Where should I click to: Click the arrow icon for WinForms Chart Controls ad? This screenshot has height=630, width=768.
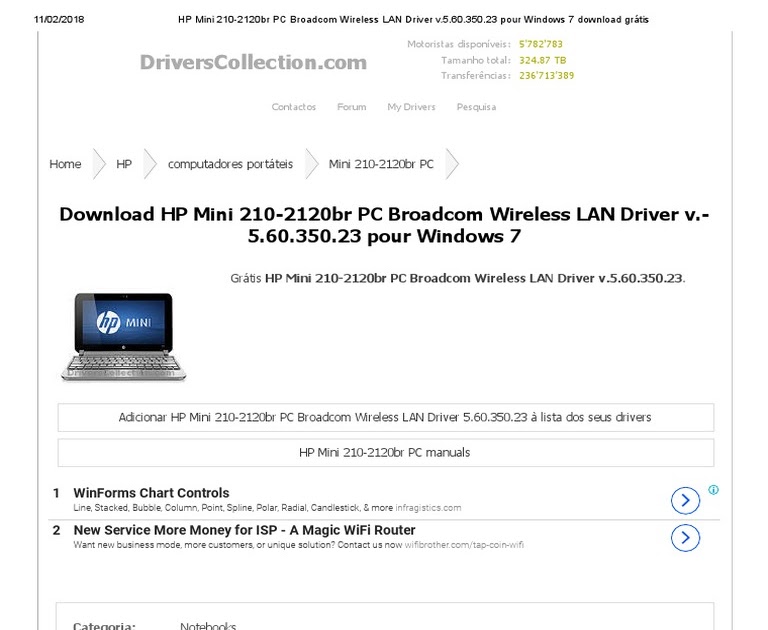[x=685, y=500]
